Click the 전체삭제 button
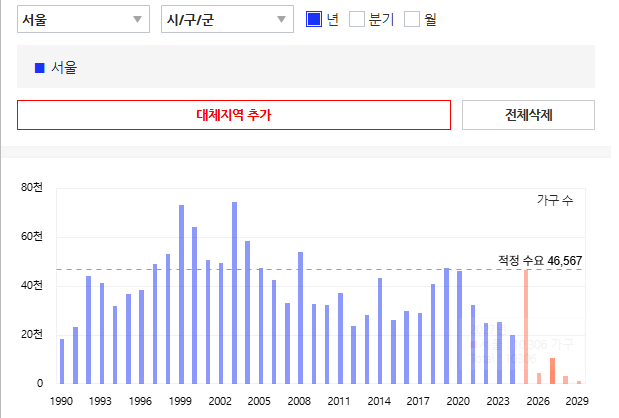The height and width of the screenshot is (418, 619). click(x=528, y=115)
